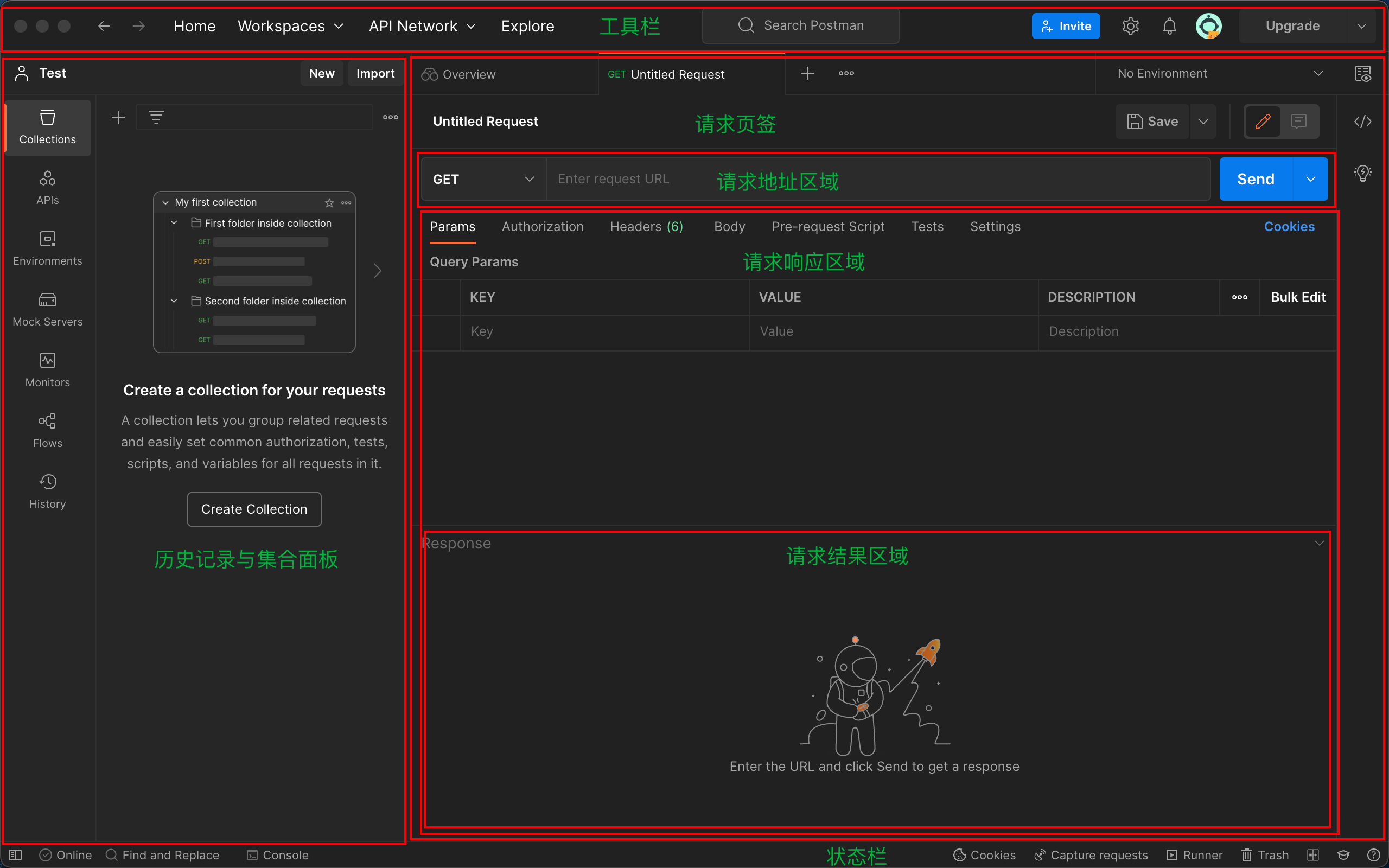The width and height of the screenshot is (1389, 868).
Task: Switch to the Headers tab
Action: [646, 227]
